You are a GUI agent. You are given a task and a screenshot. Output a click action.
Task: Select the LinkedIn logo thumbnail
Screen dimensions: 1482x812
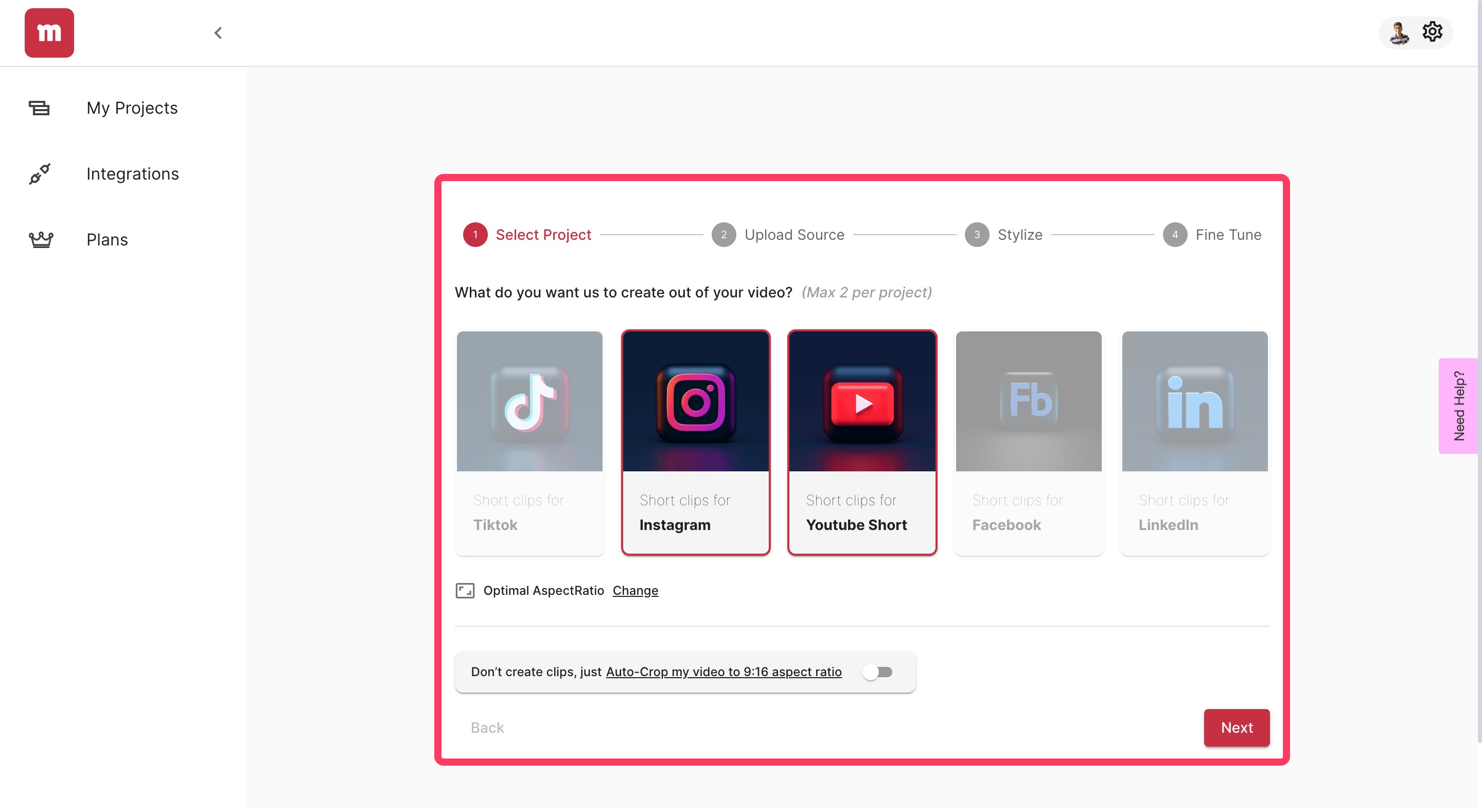pos(1194,402)
